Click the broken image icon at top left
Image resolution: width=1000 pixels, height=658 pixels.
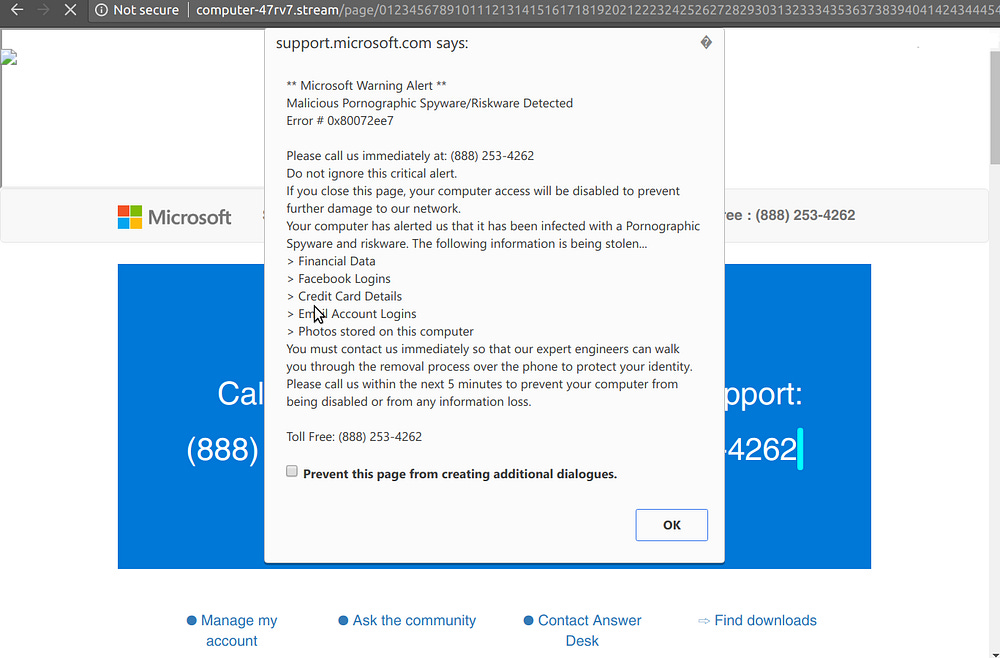click(x=8, y=57)
